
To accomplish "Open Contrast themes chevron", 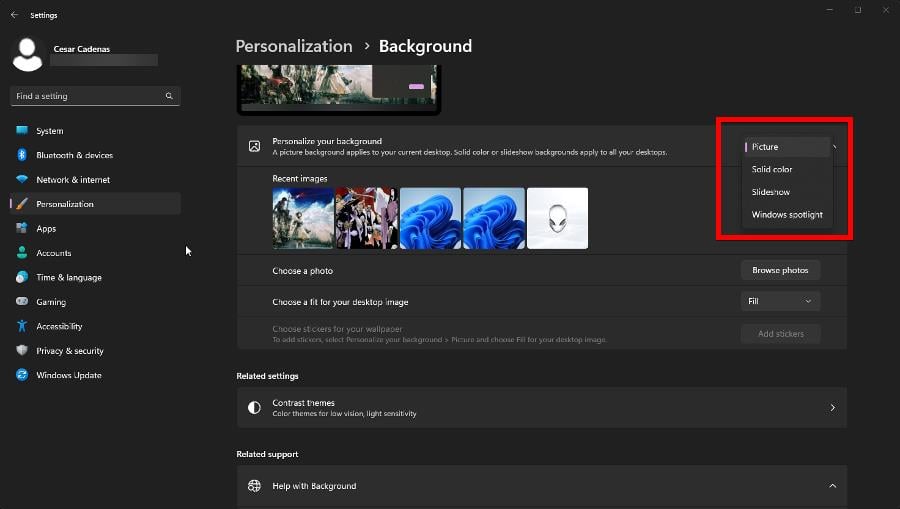I will tap(832, 408).
